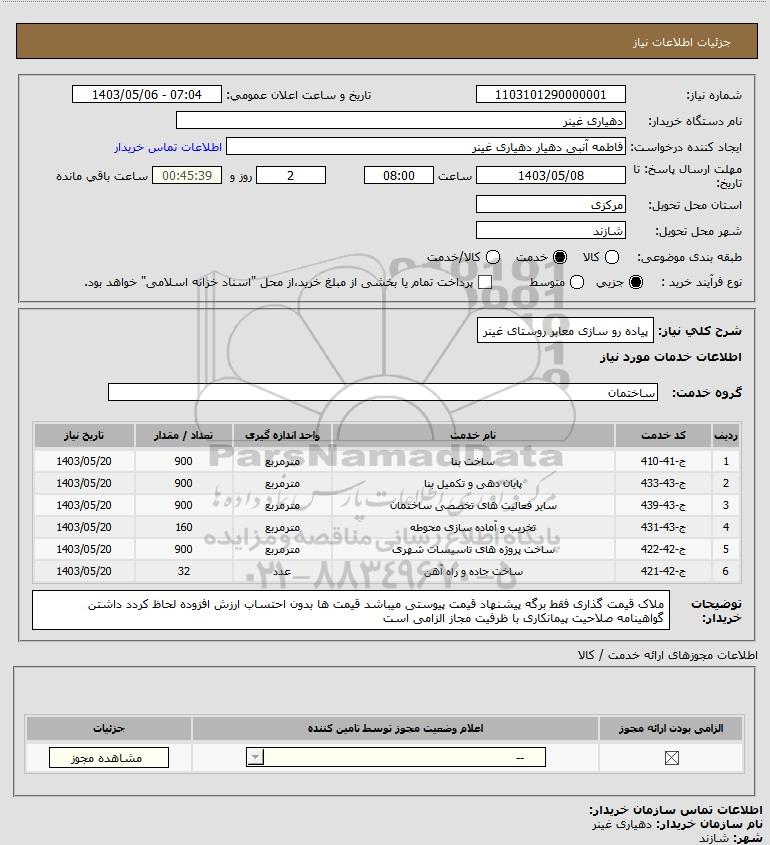Click the buyer organization field دهیاری غینر

point(400,121)
